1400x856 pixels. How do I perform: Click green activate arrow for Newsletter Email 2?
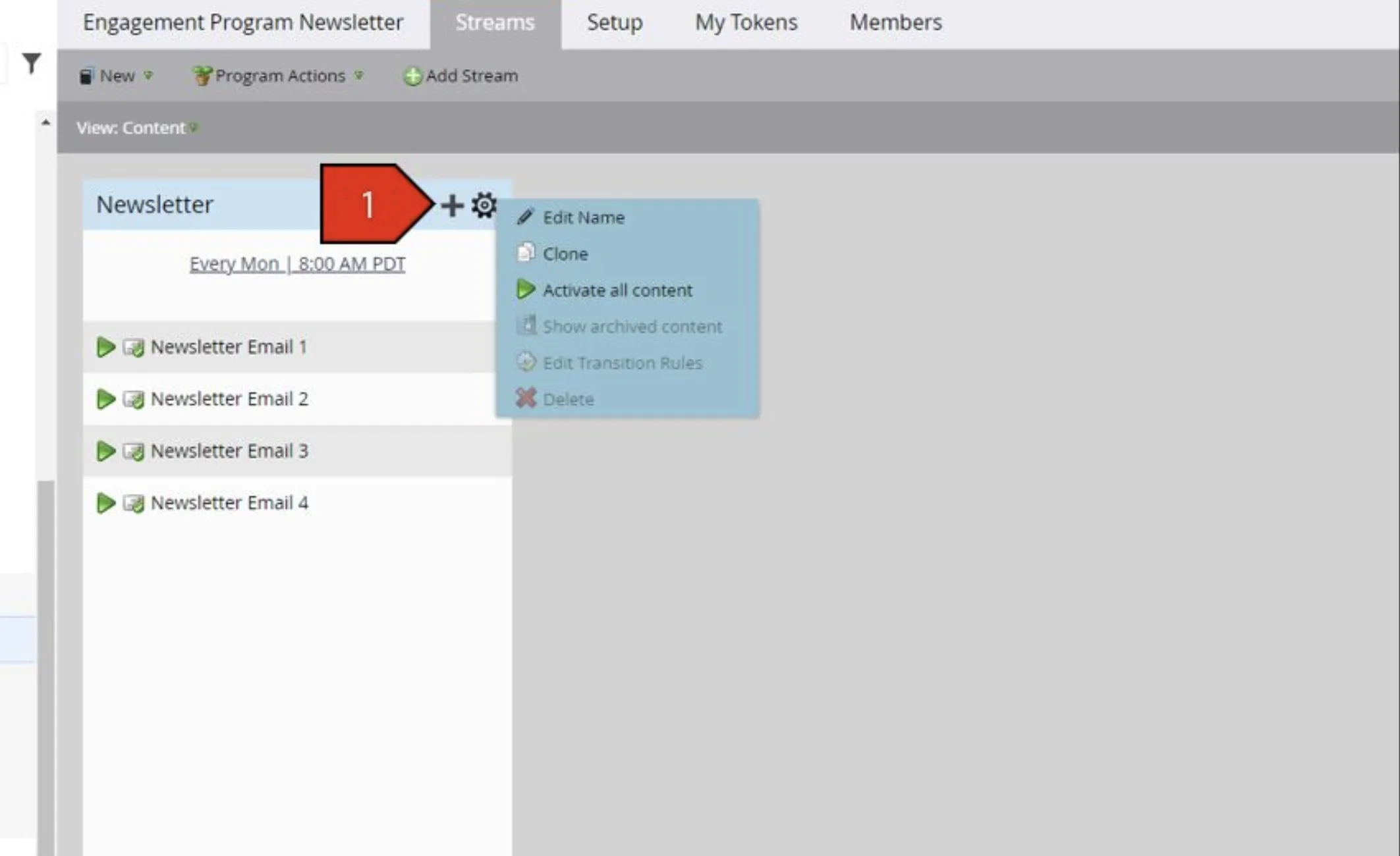click(x=105, y=399)
